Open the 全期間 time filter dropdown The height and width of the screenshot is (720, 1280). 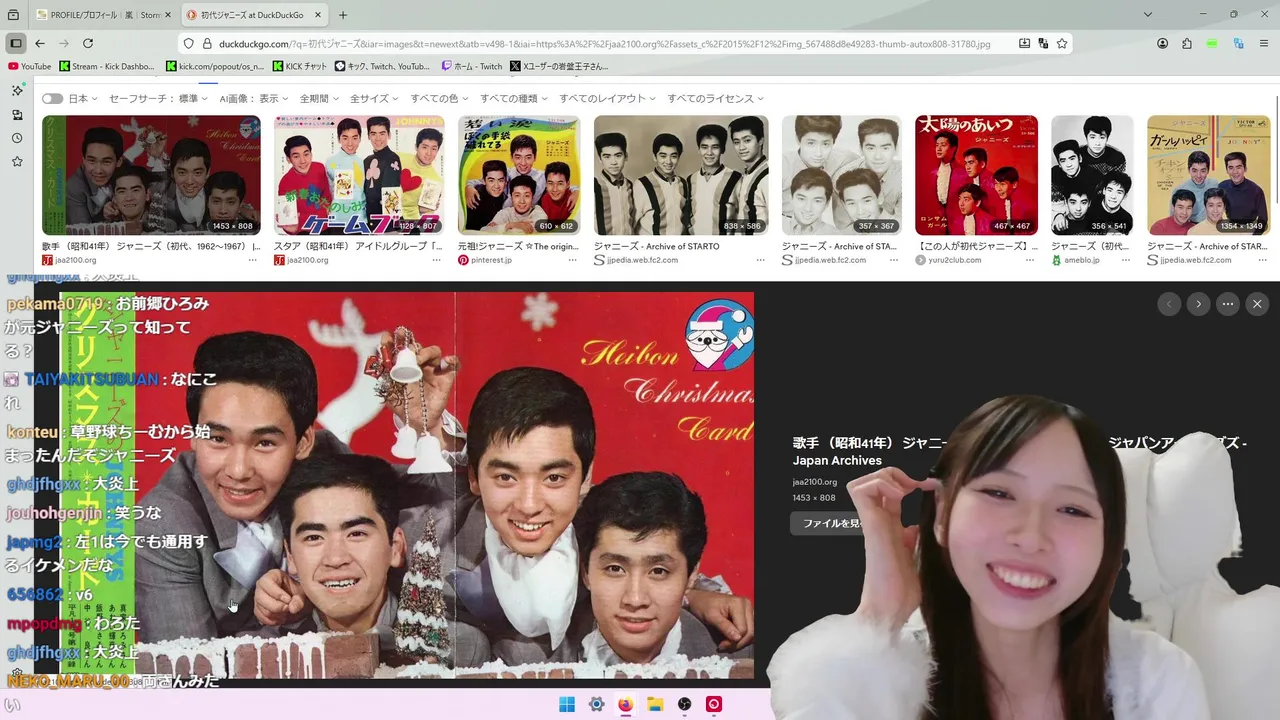pyautogui.click(x=319, y=98)
